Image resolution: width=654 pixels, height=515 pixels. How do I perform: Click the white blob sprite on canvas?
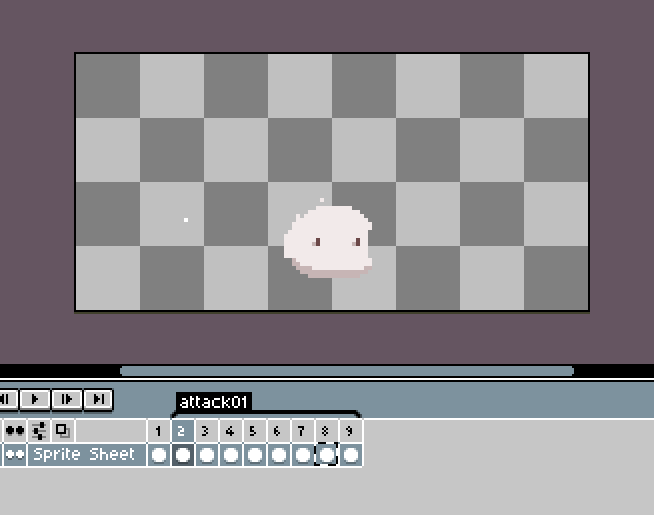328,242
